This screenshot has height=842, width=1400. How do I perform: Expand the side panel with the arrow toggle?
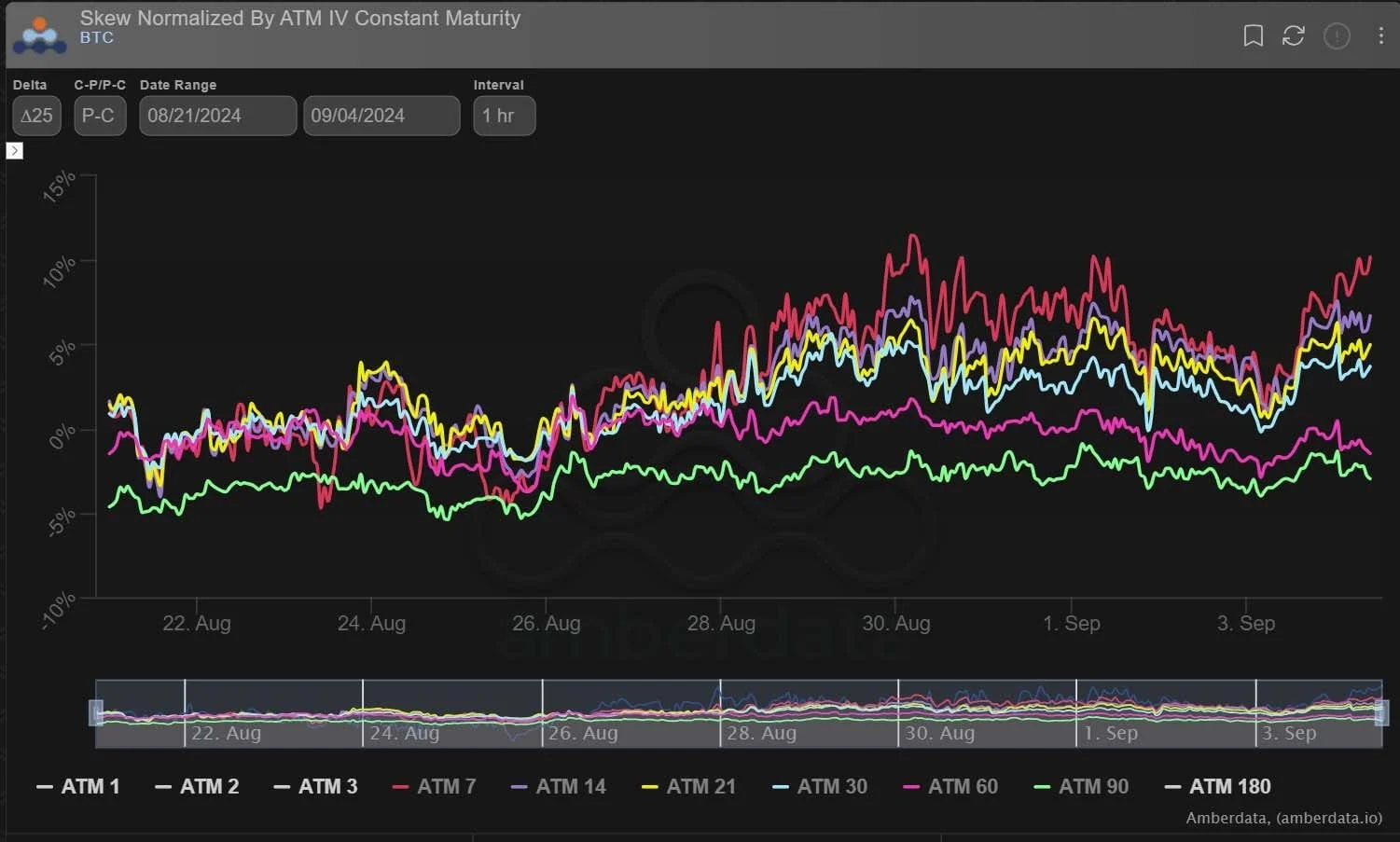(14, 150)
